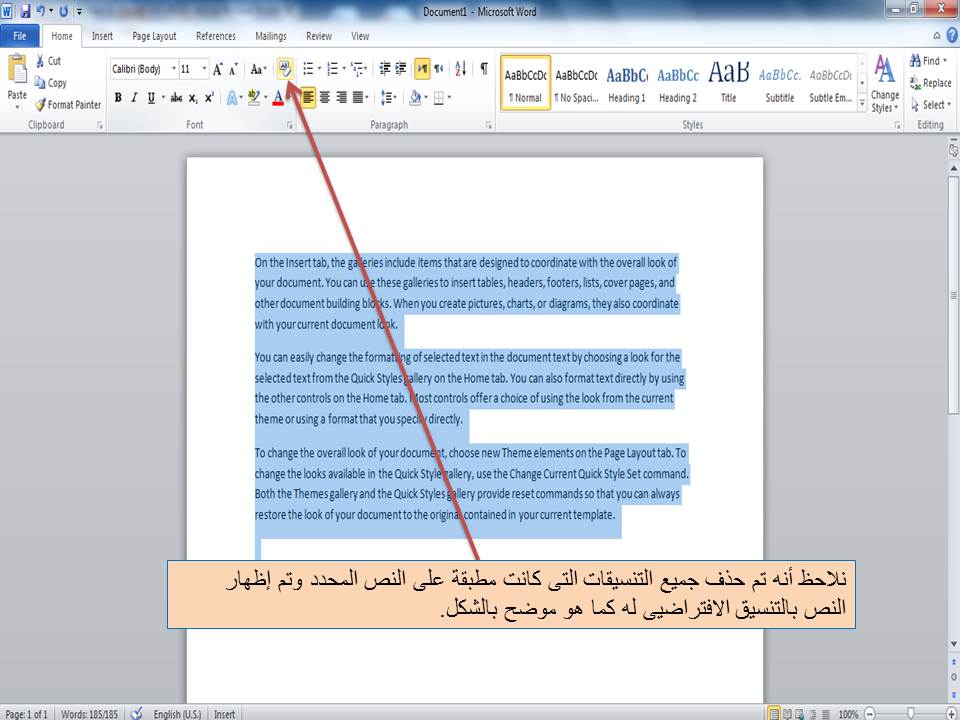This screenshot has width=960, height=720.
Task: Toggle Italic formatting
Action: click(x=133, y=98)
